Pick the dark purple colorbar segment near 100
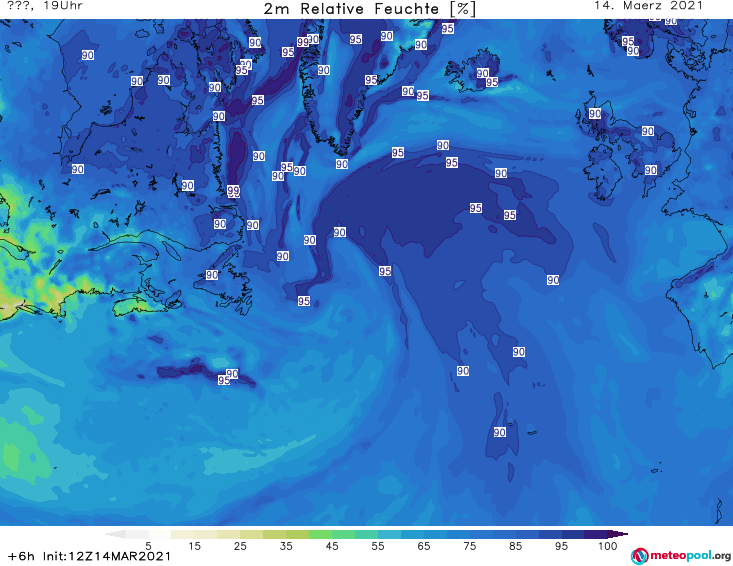 tap(596, 534)
